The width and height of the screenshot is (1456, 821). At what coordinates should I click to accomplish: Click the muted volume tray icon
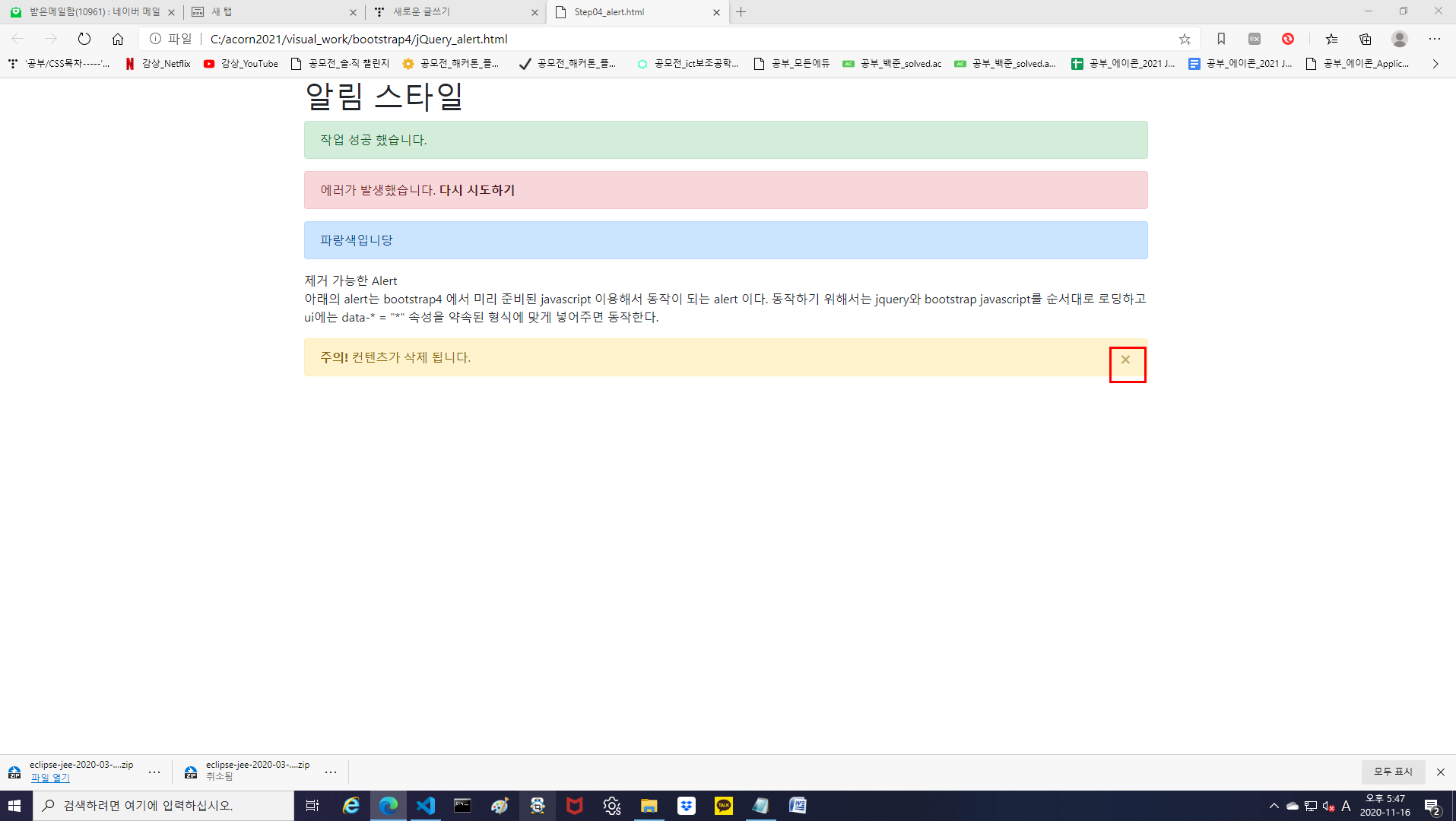(1328, 806)
